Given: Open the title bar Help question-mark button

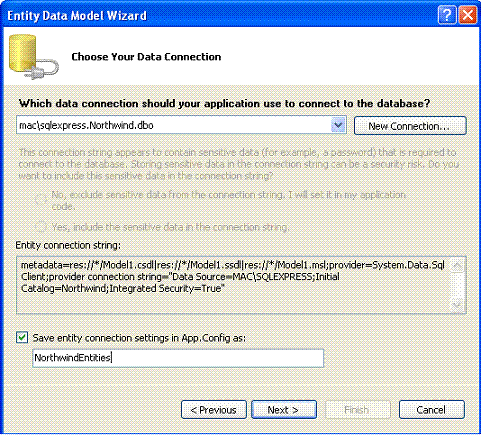Looking at the screenshot, I should coord(447,15).
